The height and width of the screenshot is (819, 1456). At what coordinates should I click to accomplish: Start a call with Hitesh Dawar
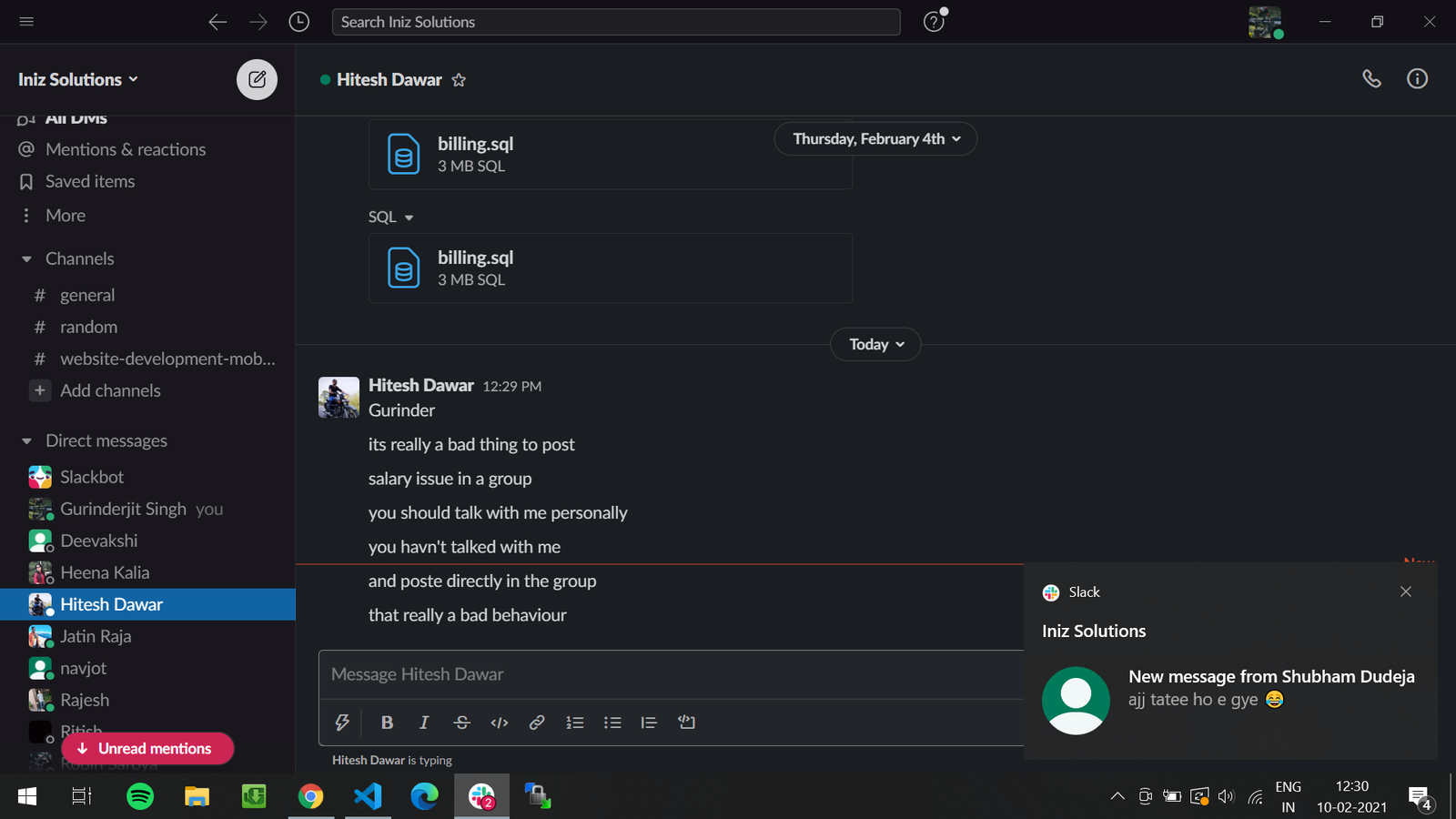tap(1371, 79)
